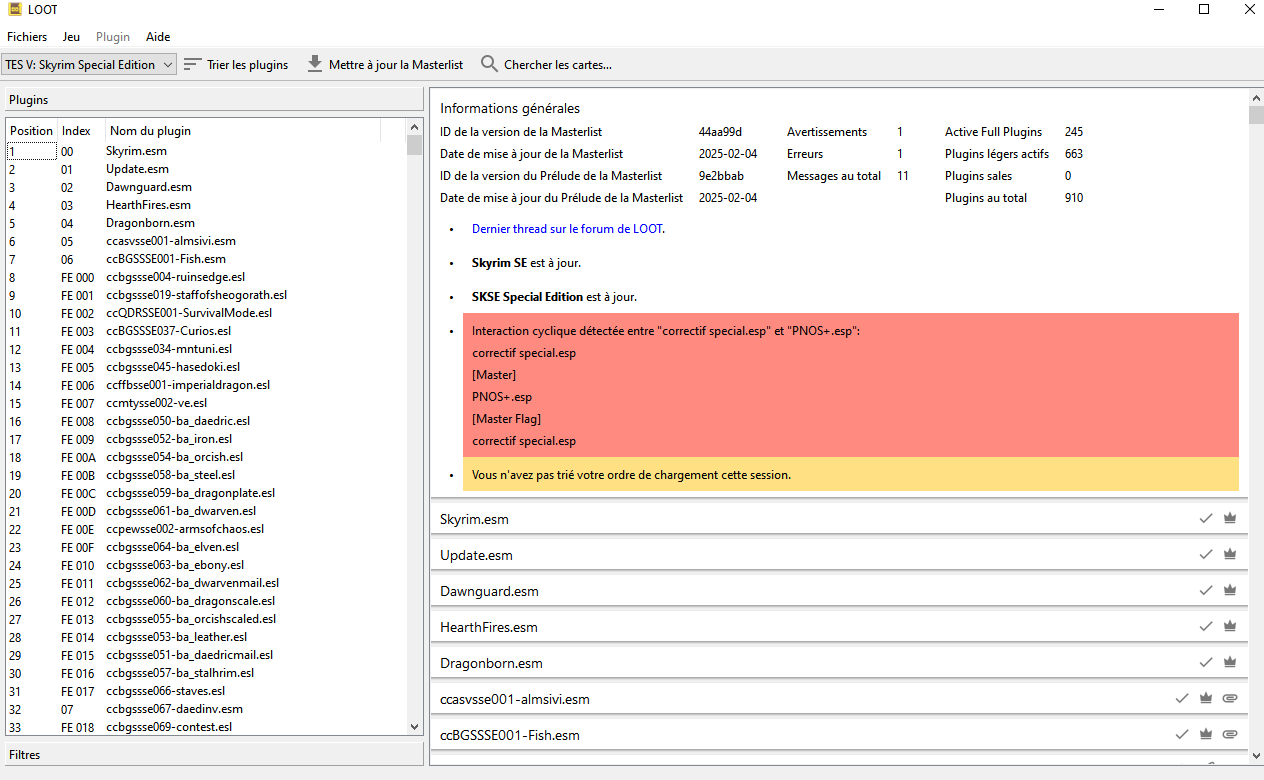This screenshot has height=780, width=1264.
Task: Select ccasvsse001-almsivi.esm in the plugin list
Action: click(x=207, y=241)
